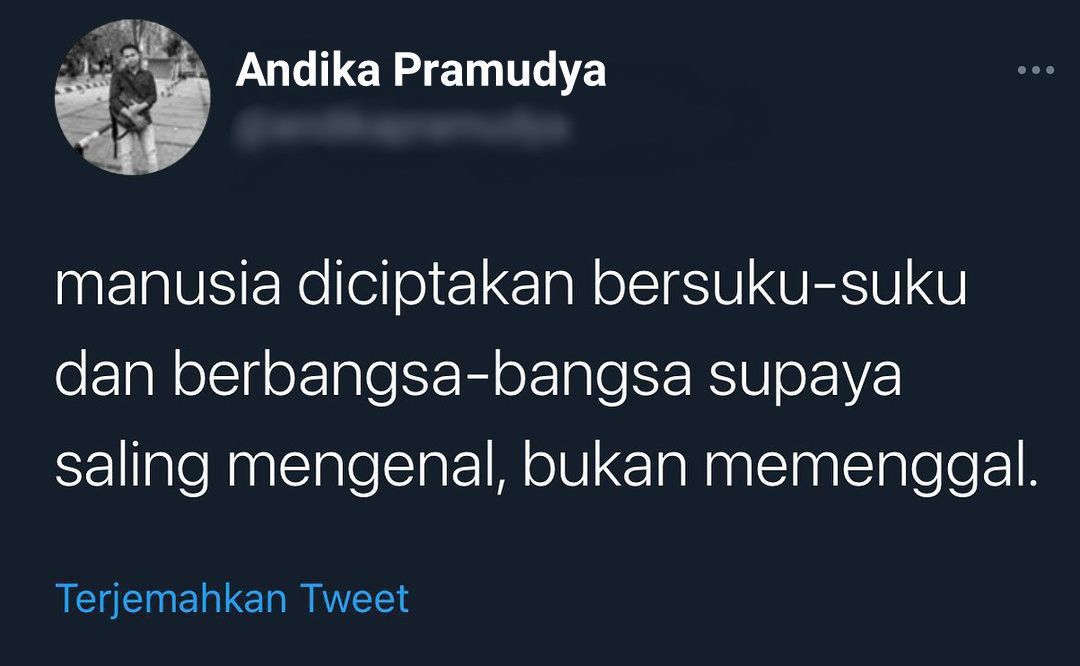Click the surname Pramudya in header
Image resolution: width=1080 pixels, height=666 pixels.
click(x=500, y=72)
